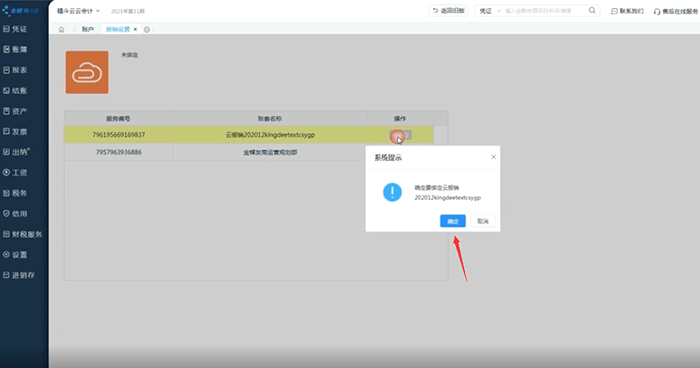Click the orange cloud reimbursement icon
700x368 pixels.
point(87,72)
